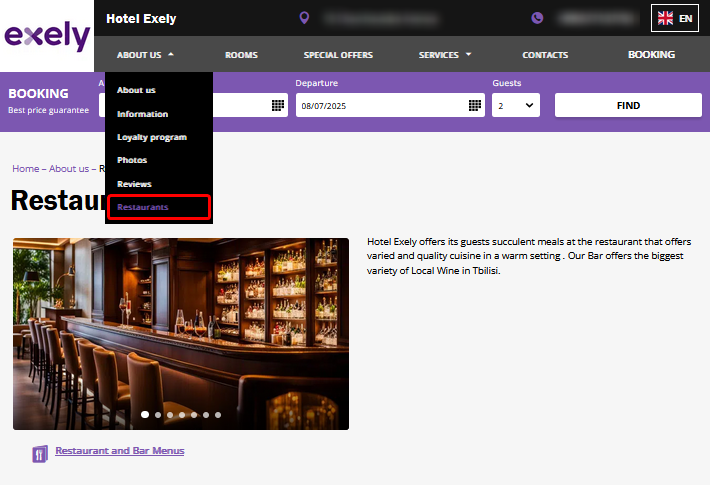Click the Exely logo
The image size is (710, 485).
pos(46,37)
